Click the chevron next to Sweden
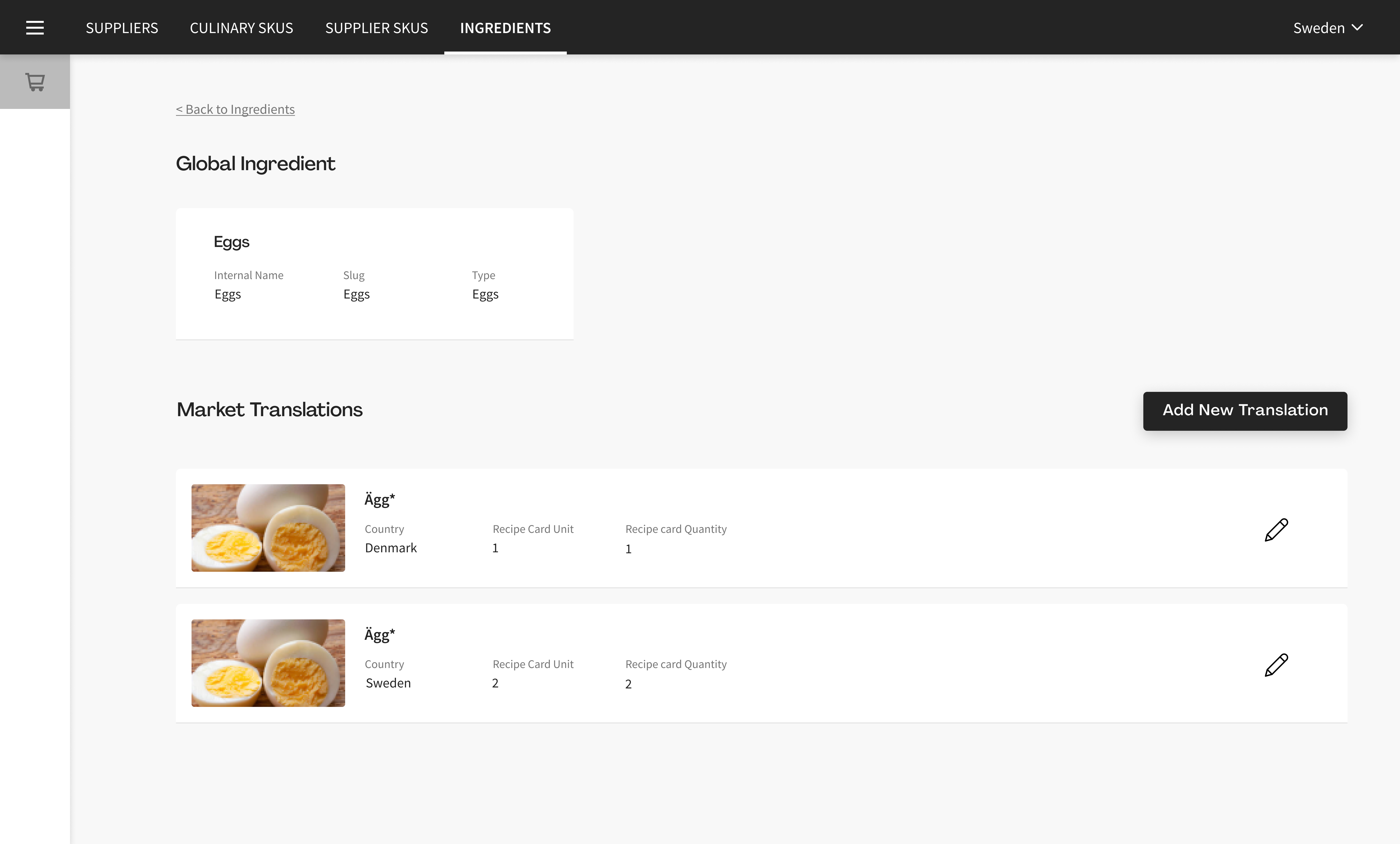Viewport: 1400px width, 844px height. 1357,27
